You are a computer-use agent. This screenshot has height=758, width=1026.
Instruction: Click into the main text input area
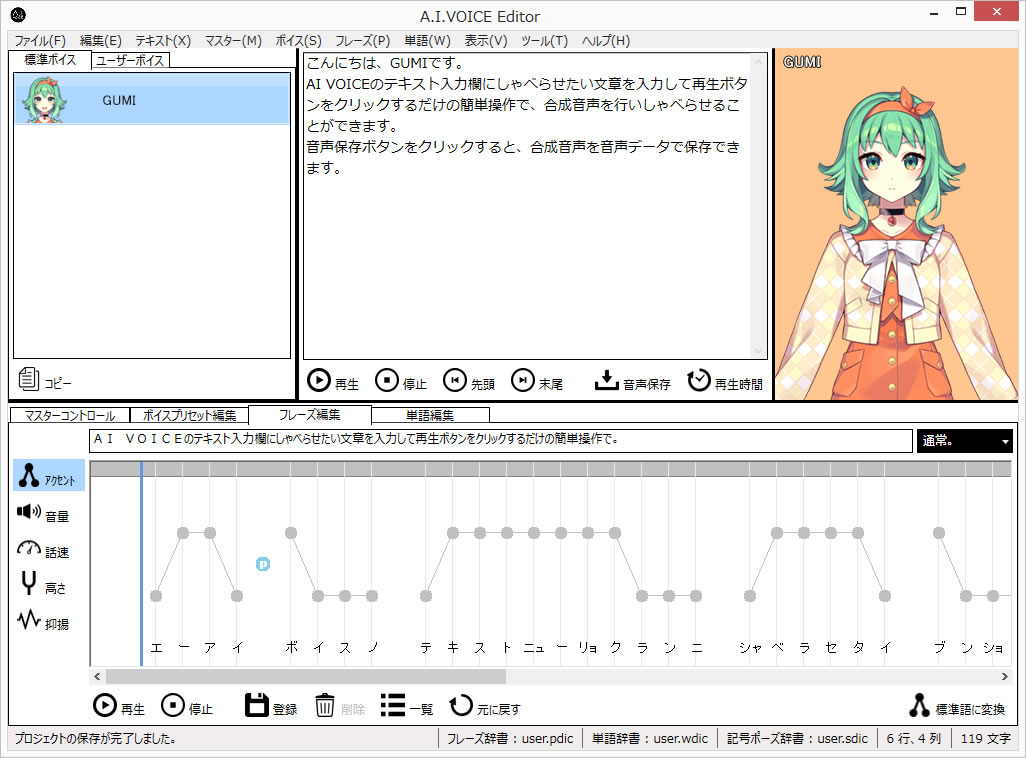pos(527,206)
